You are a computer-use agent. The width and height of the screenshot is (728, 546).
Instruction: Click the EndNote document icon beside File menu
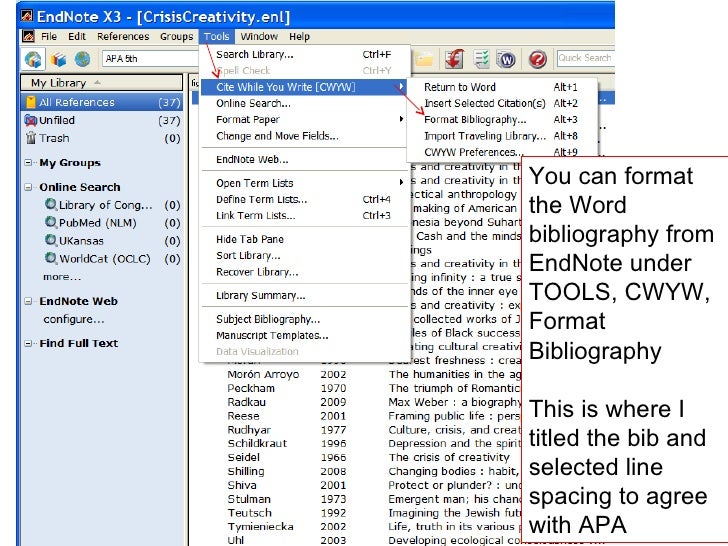coord(29,36)
